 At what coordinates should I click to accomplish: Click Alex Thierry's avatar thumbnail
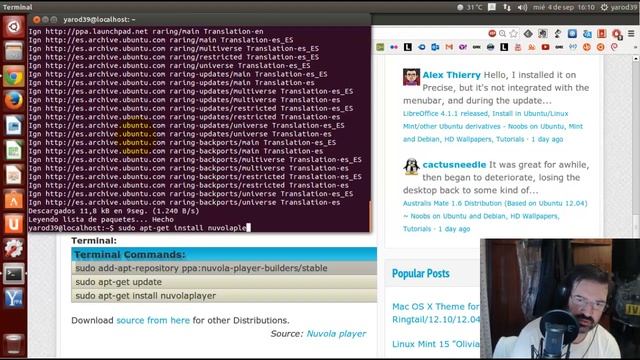click(x=411, y=77)
